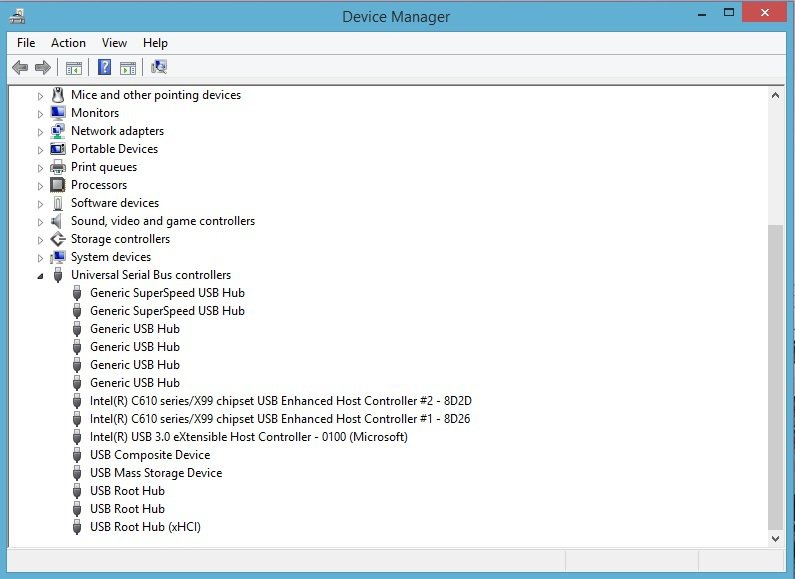Select Intel(R) USB 3.0 eXtensible Host Controller
The width and height of the screenshot is (795, 579).
click(x=248, y=437)
